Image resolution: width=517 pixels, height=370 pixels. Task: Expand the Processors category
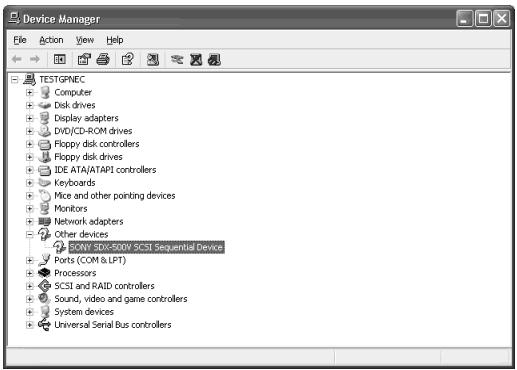click(x=29, y=273)
